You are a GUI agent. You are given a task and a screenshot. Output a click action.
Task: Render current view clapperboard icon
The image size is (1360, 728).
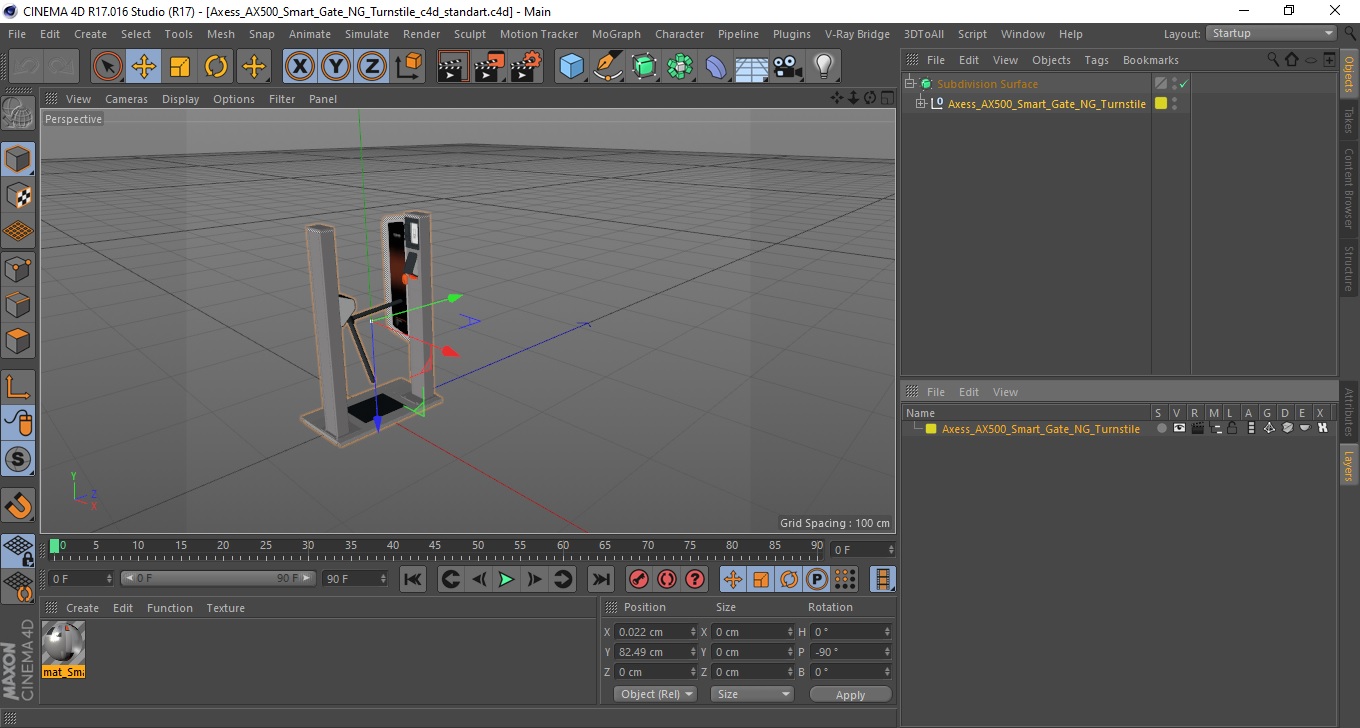click(453, 67)
